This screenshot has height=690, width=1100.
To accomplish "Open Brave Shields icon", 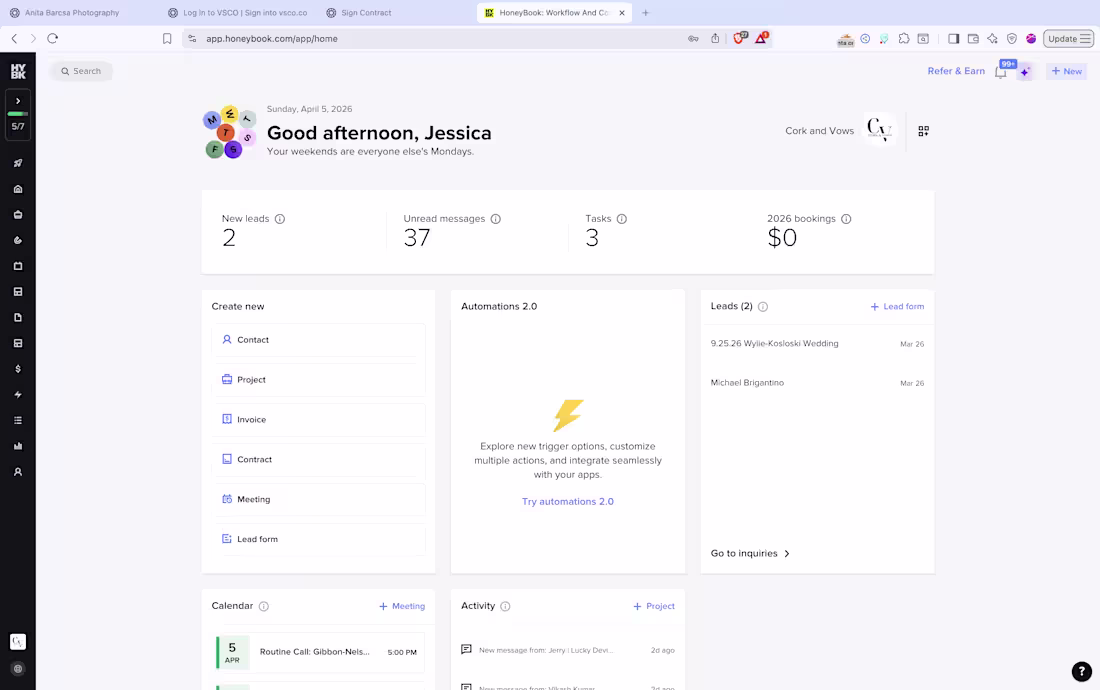I will pos(739,38).
